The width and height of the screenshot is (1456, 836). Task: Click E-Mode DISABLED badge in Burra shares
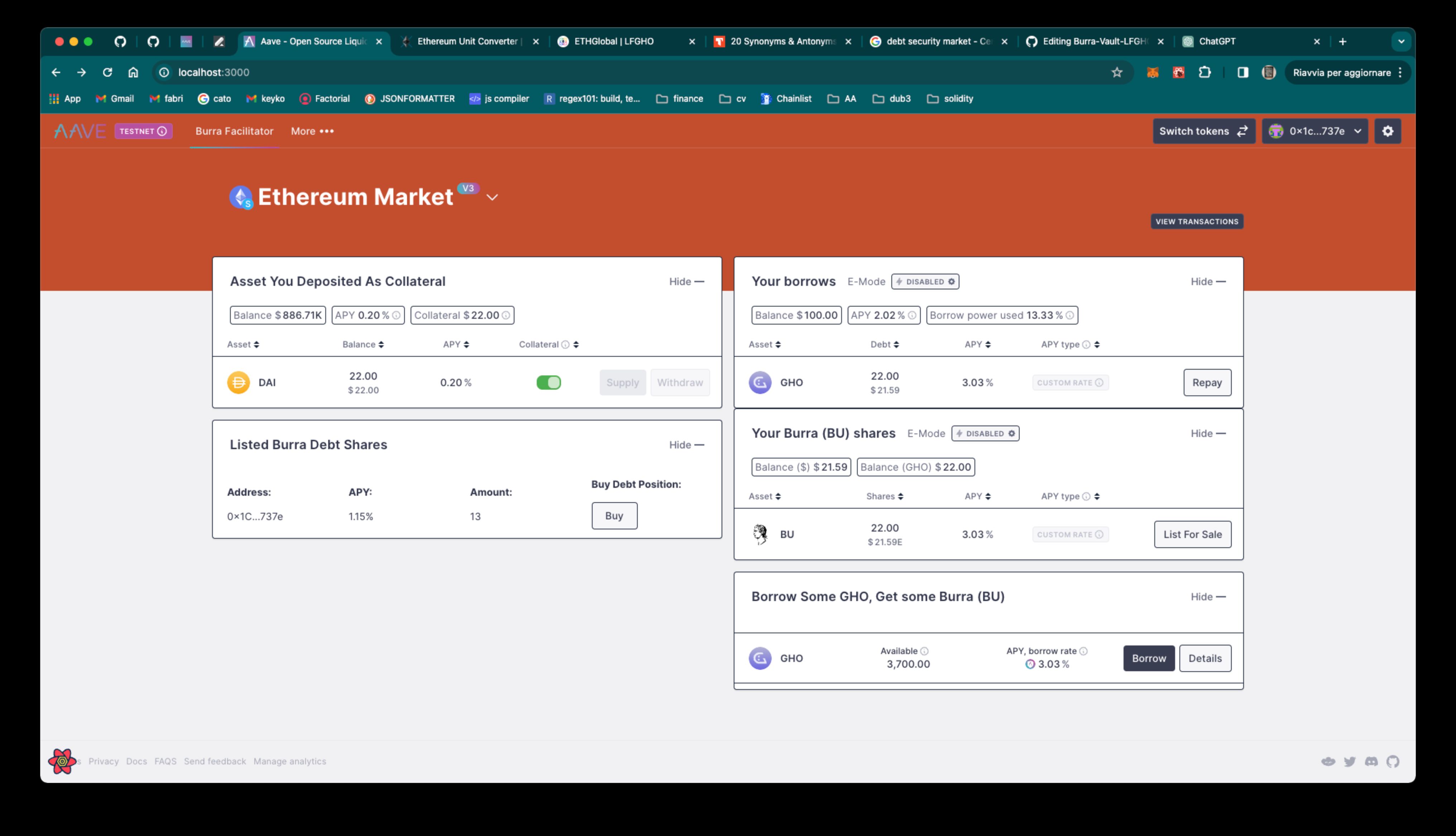(985, 433)
